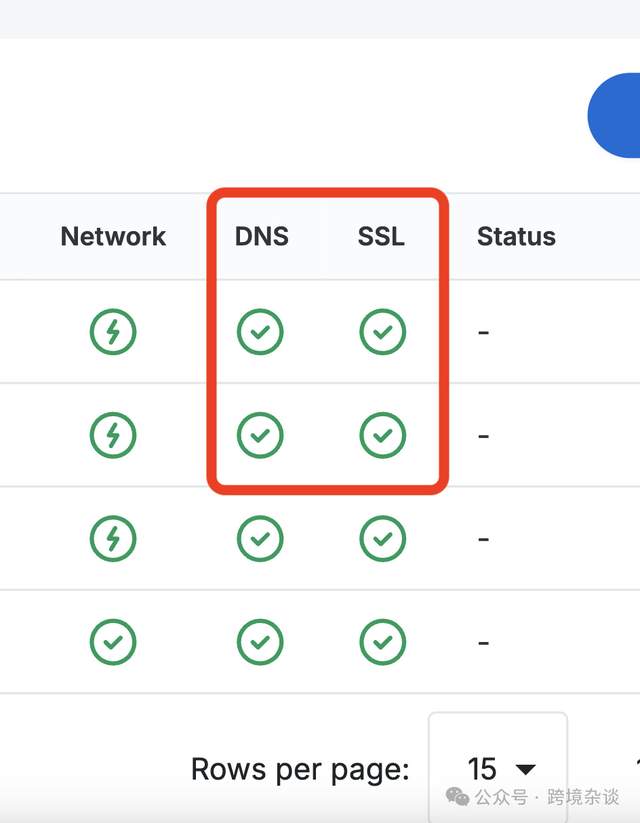This screenshot has width=640, height=823.
Task: Click Network lightning icon in third row
Action: pyautogui.click(x=113, y=539)
